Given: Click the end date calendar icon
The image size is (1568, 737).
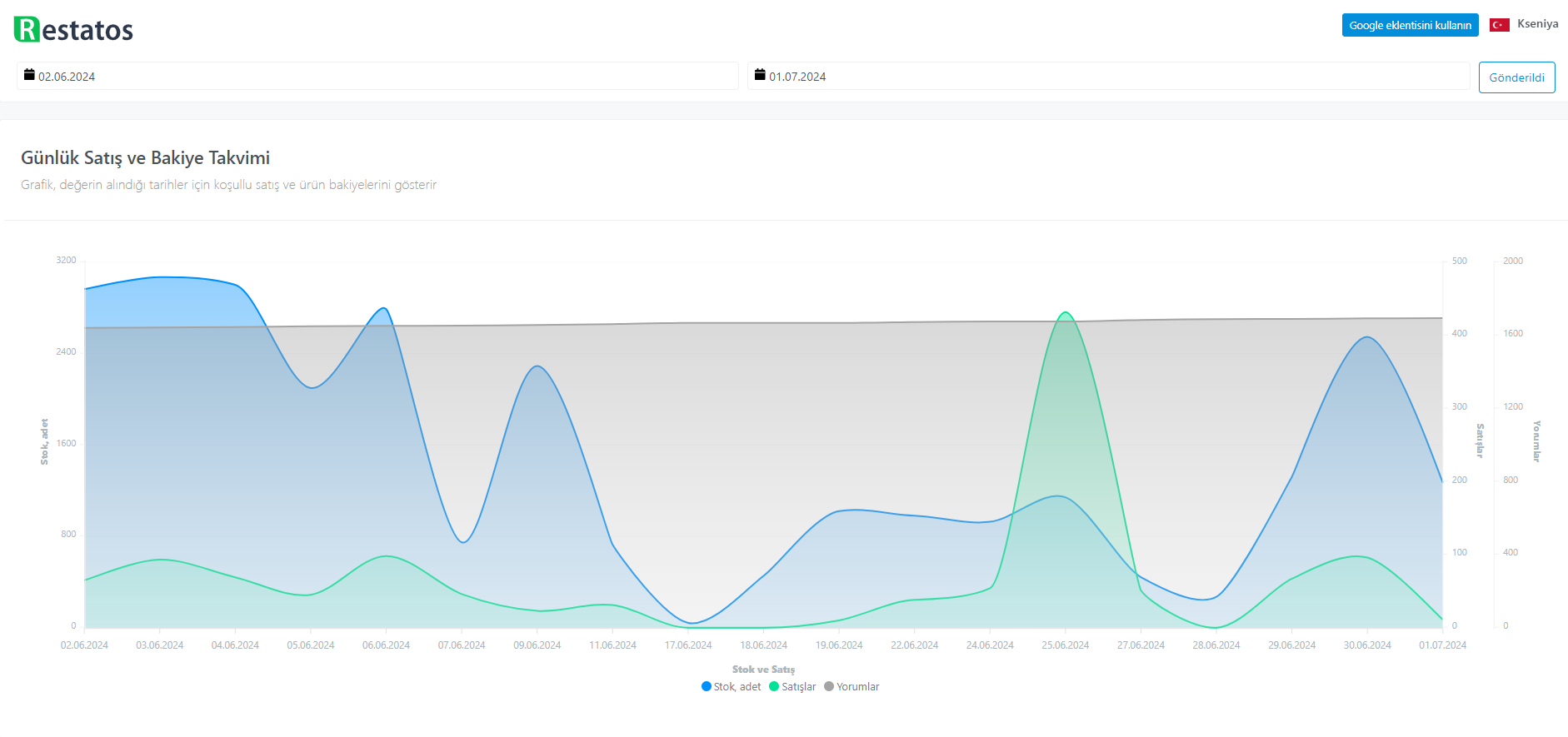Looking at the screenshot, I should coord(760,75).
